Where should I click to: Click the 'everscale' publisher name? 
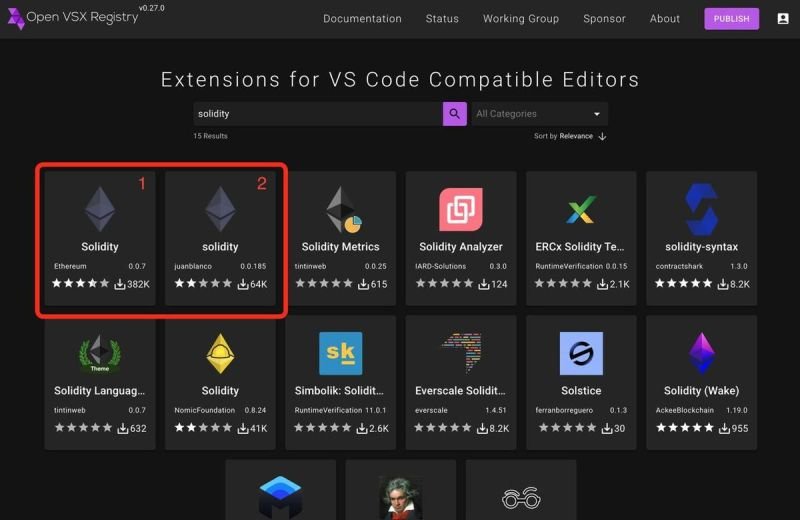431,410
